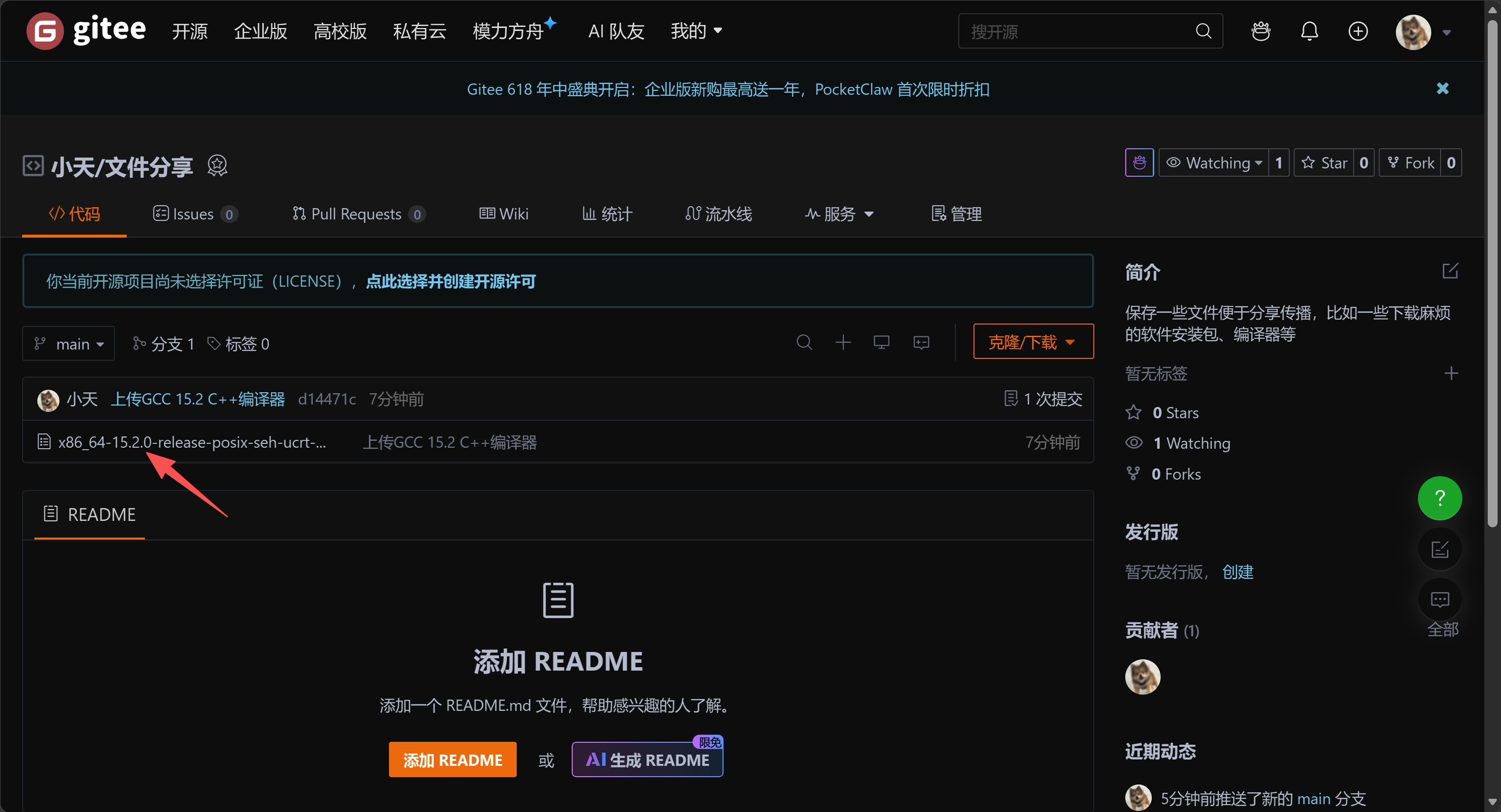This screenshot has width=1501, height=812.
Task: Click the main branch link in 近期动态
Action: point(1313,799)
